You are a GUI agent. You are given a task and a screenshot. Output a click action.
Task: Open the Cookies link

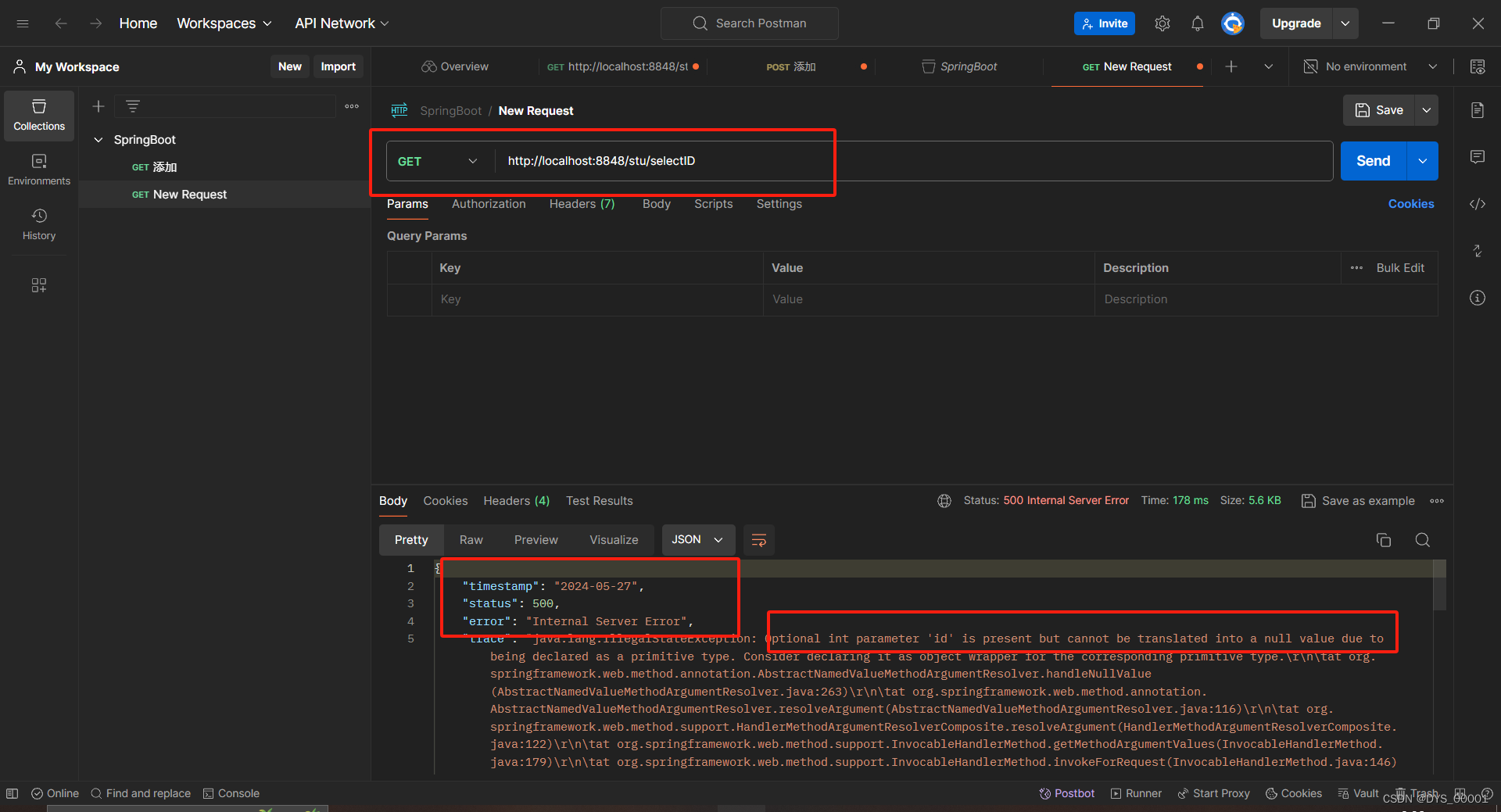(1411, 204)
